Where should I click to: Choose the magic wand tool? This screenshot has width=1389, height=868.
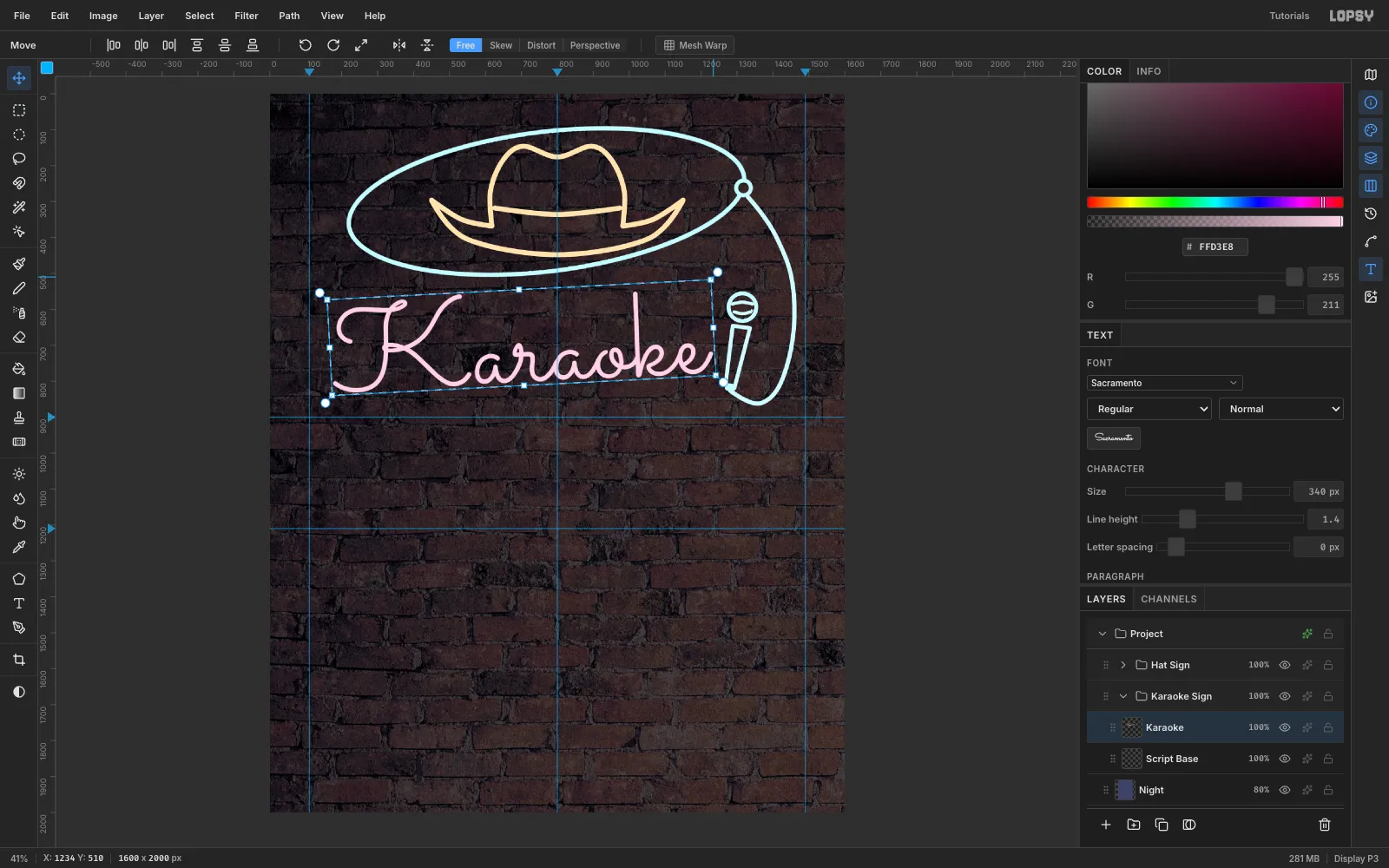pos(19,207)
